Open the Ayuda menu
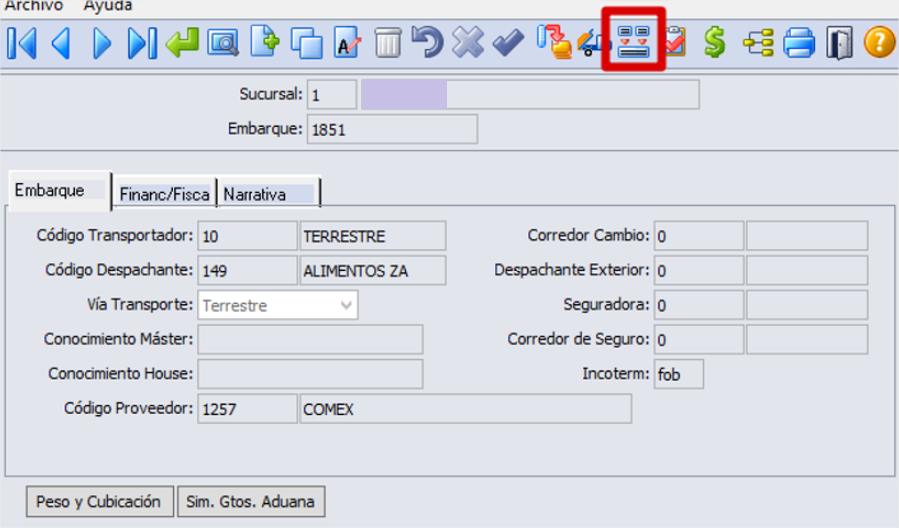Image resolution: width=899 pixels, height=528 pixels. pyautogui.click(x=108, y=6)
